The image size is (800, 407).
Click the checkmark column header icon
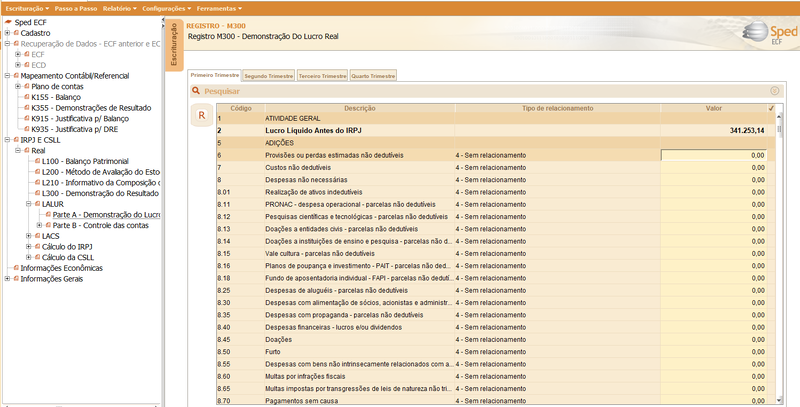coord(771,108)
